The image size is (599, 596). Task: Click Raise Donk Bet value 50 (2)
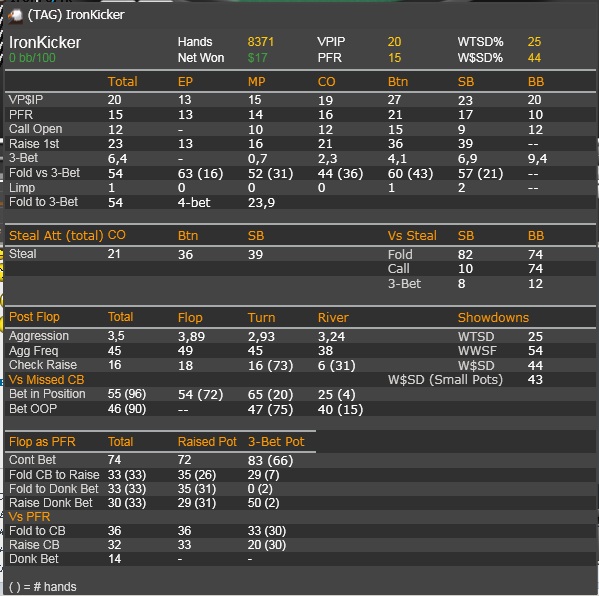263,503
